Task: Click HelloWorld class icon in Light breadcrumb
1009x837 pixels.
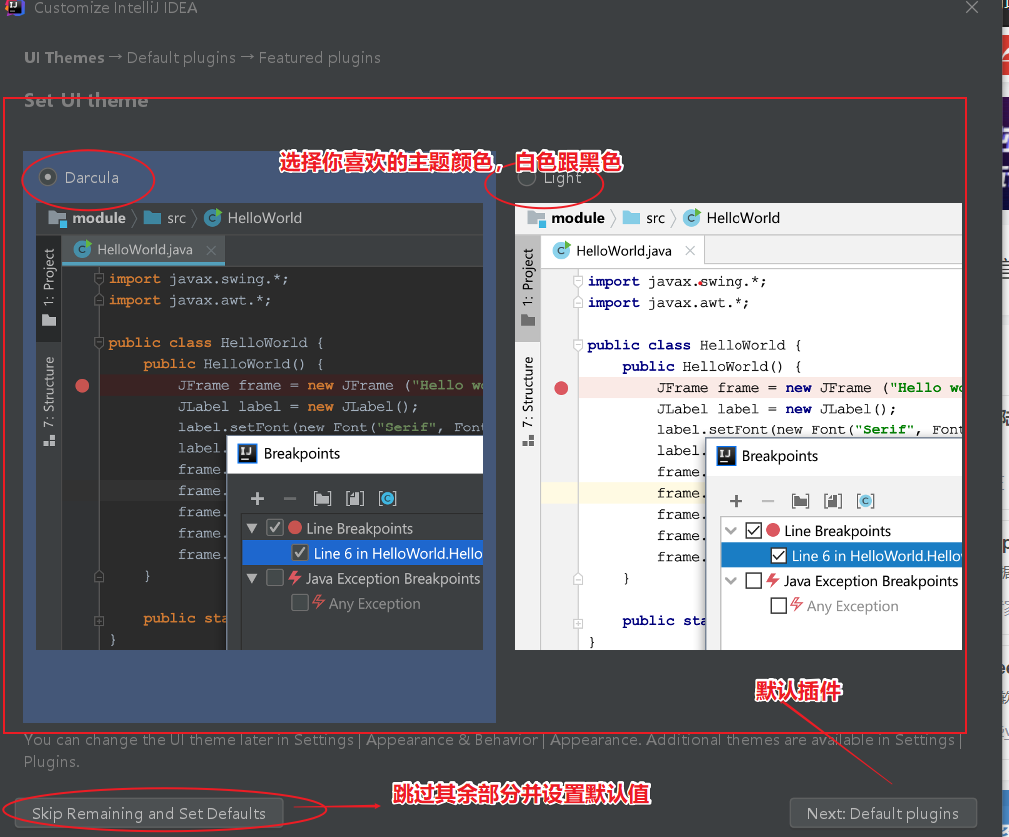Action: point(692,218)
